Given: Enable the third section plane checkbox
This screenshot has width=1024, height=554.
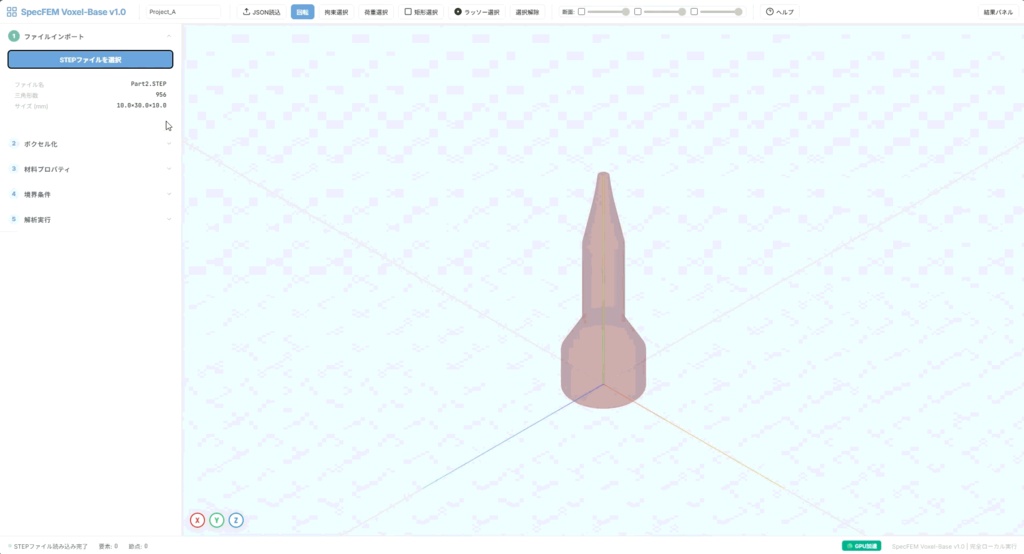Looking at the screenshot, I should click(x=694, y=12).
